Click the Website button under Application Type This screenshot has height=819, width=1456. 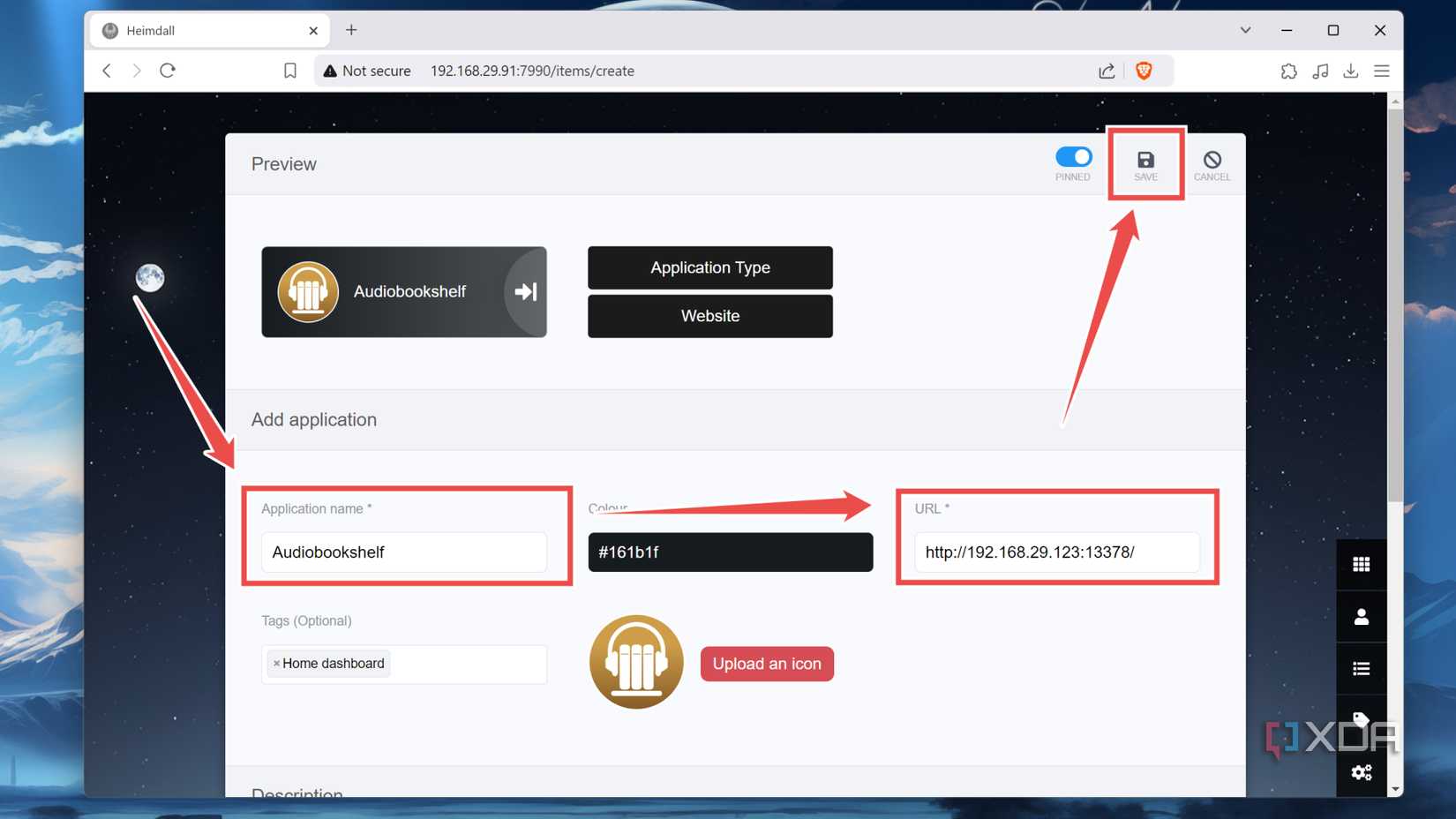tap(709, 316)
